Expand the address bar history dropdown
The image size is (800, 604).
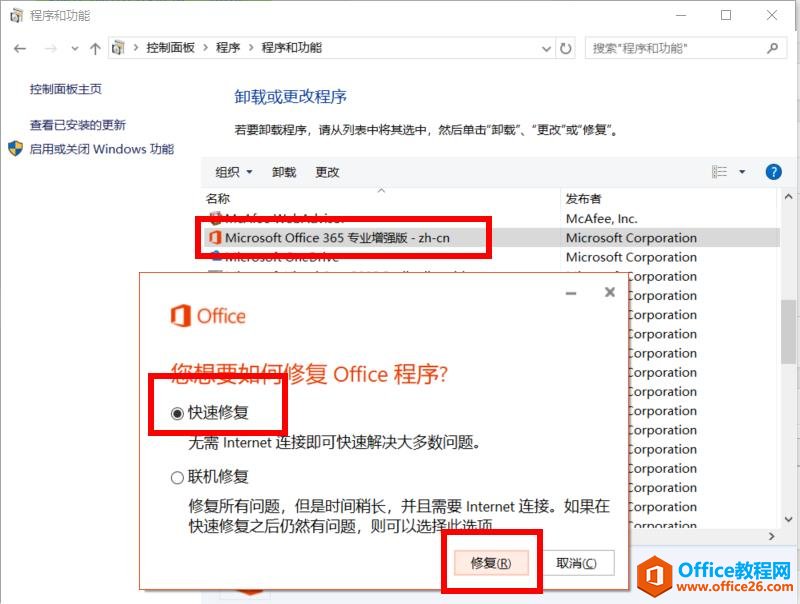[546, 48]
